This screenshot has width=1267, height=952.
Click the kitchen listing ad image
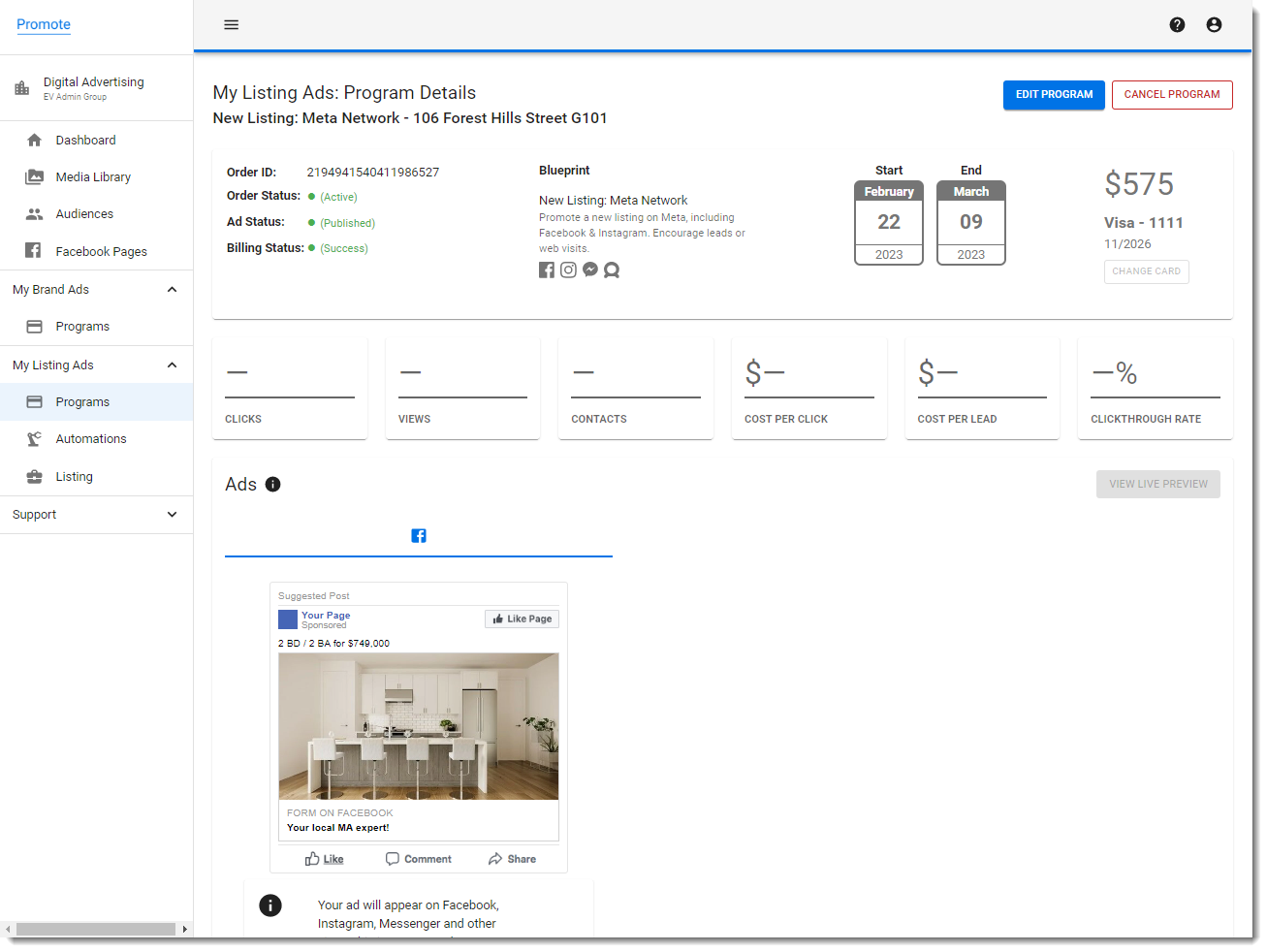tap(419, 726)
